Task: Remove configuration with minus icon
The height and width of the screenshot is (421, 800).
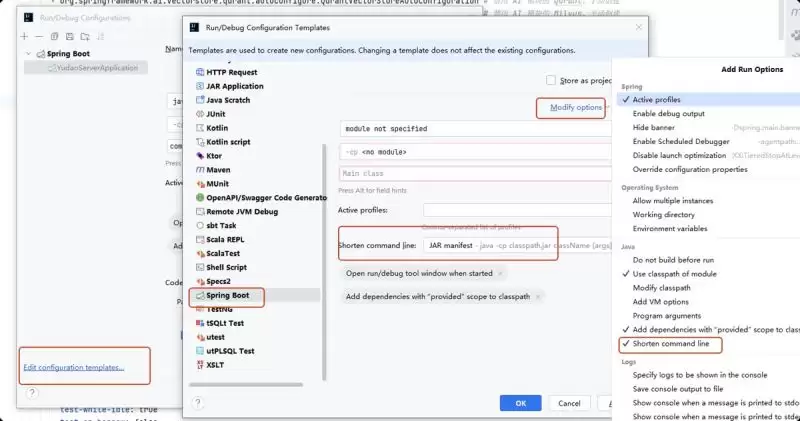Action: pos(39,36)
